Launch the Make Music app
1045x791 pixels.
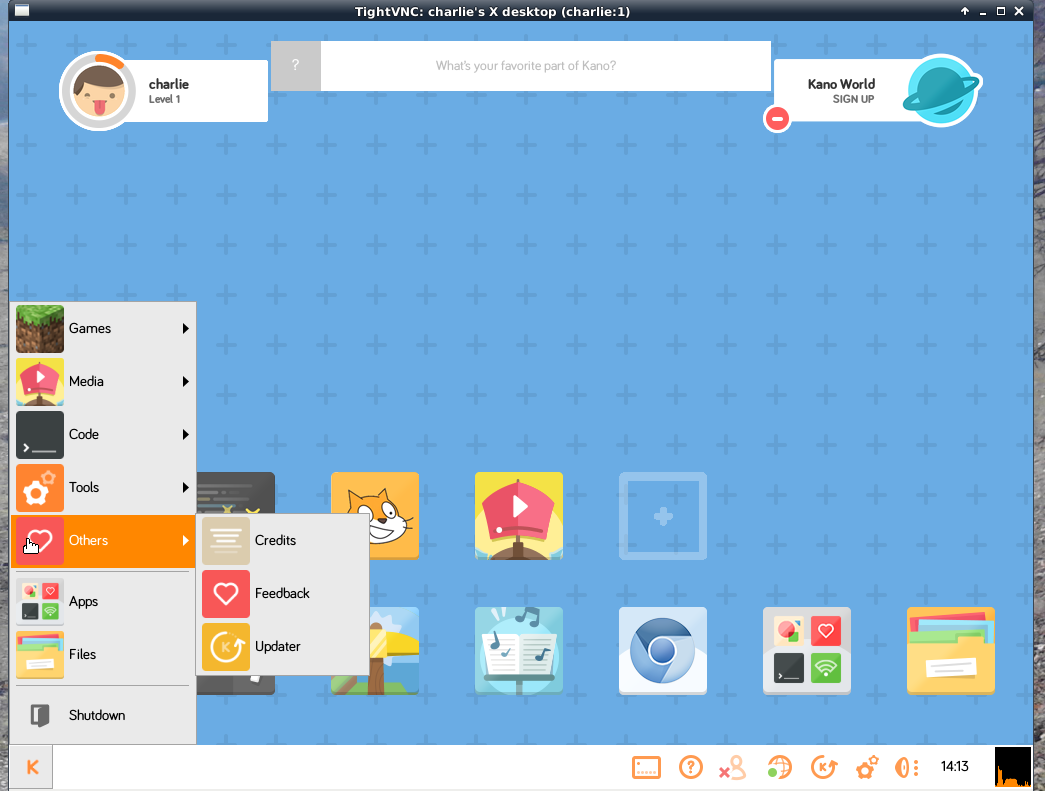(519, 650)
